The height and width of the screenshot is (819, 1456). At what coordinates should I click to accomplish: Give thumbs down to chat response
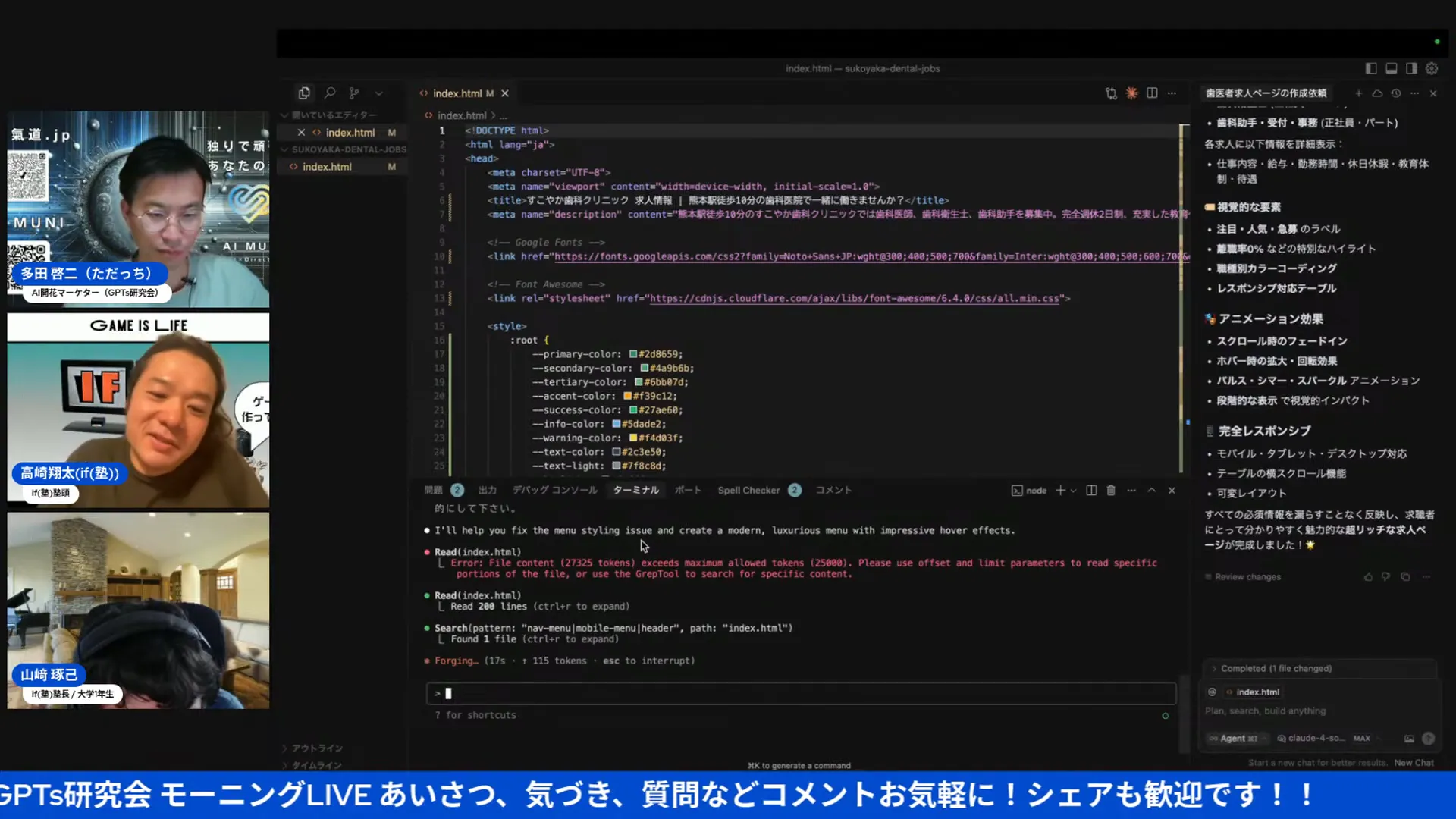1386,577
